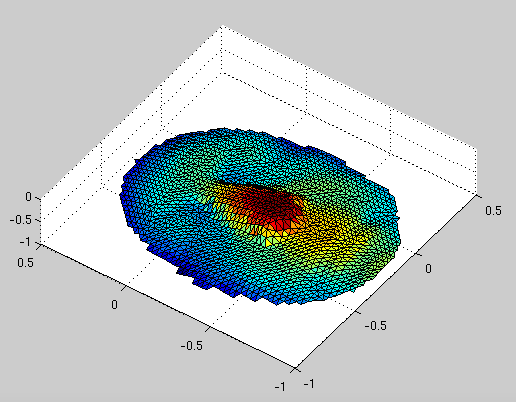This screenshot has height=402, width=516.
Task: Click the 0 label on right axis
Action: pyautogui.click(x=428, y=268)
